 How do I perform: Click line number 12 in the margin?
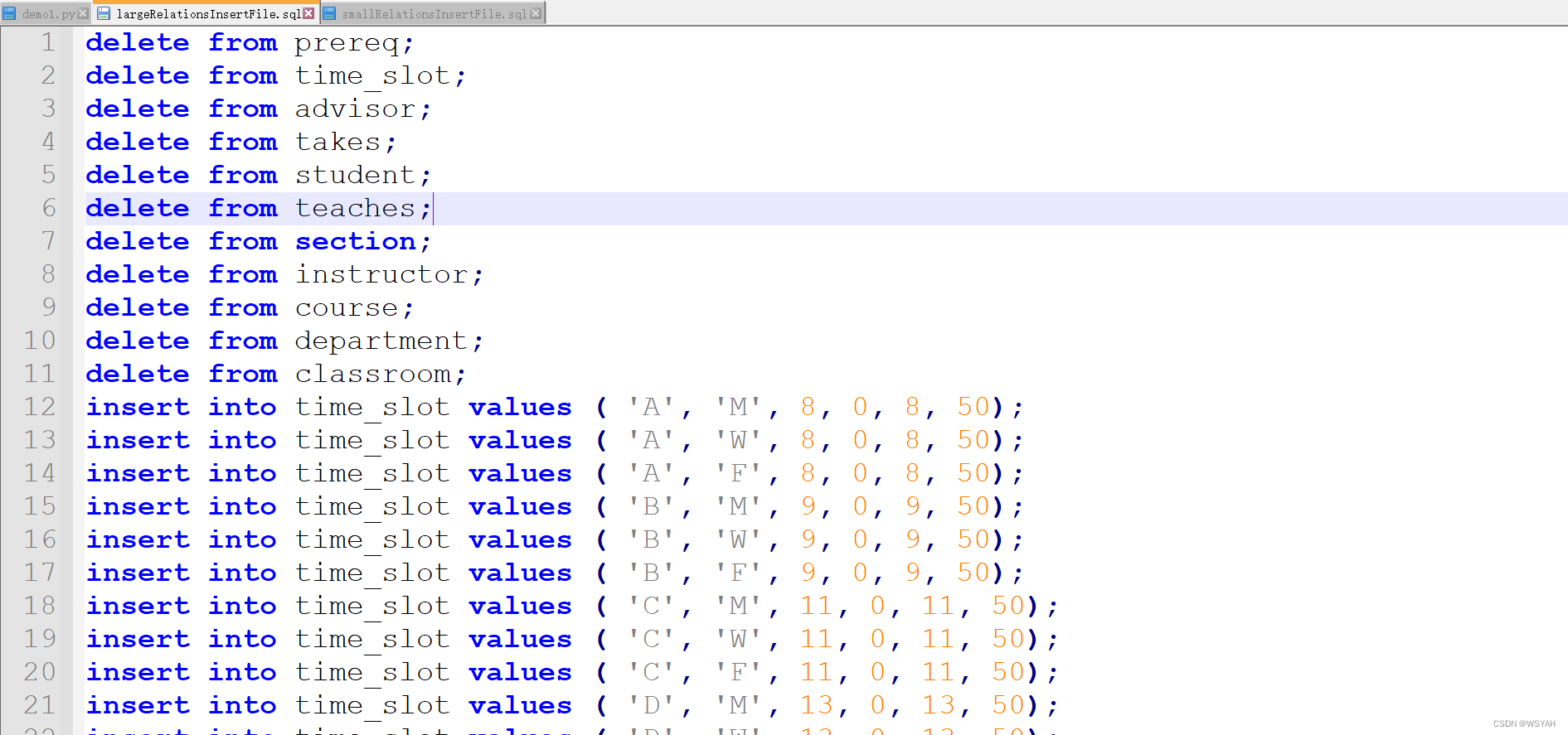pos(40,407)
